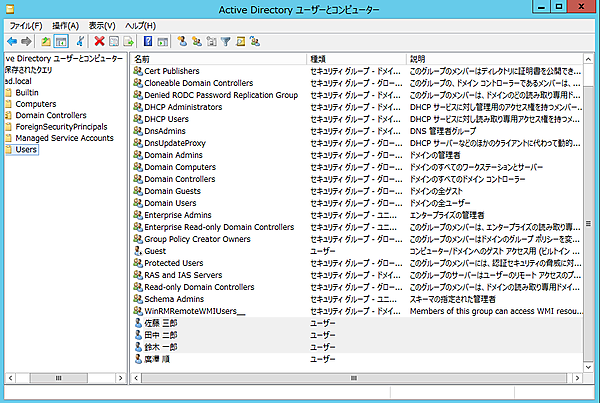Select Cert Publishers group
Image resolution: width=600 pixels, height=403 pixels.
pyautogui.click(x=172, y=71)
